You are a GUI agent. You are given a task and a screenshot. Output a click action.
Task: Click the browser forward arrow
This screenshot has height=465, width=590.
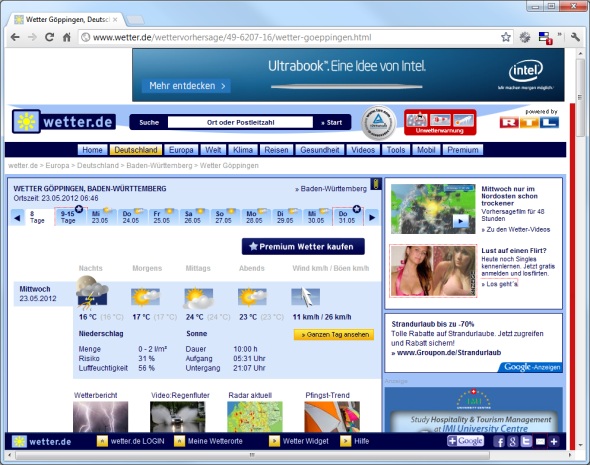32,37
